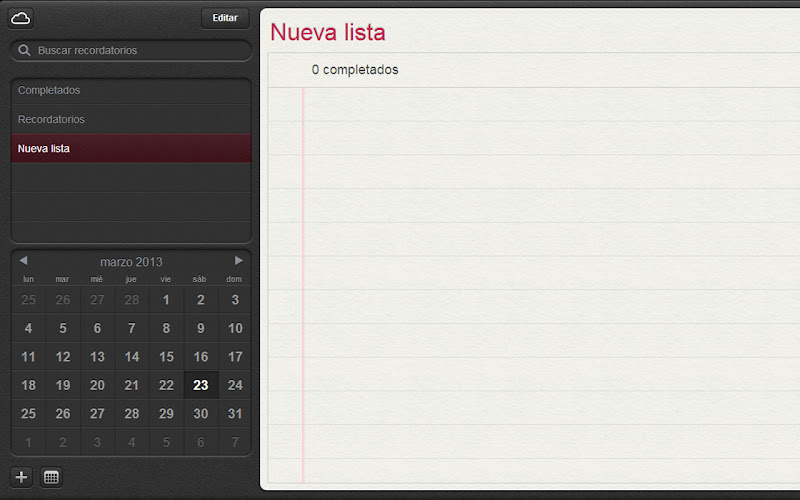The width and height of the screenshot is (800, 500).
Task: Go to next month with right arrow
Action: (238, 261)
